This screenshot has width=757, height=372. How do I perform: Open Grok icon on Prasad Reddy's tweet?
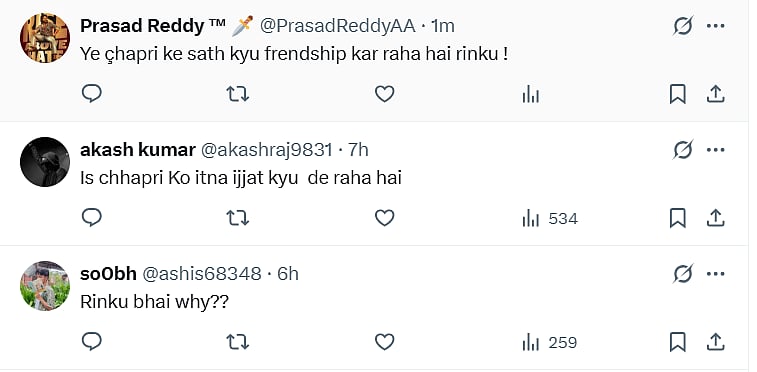(x=683, y=26)
